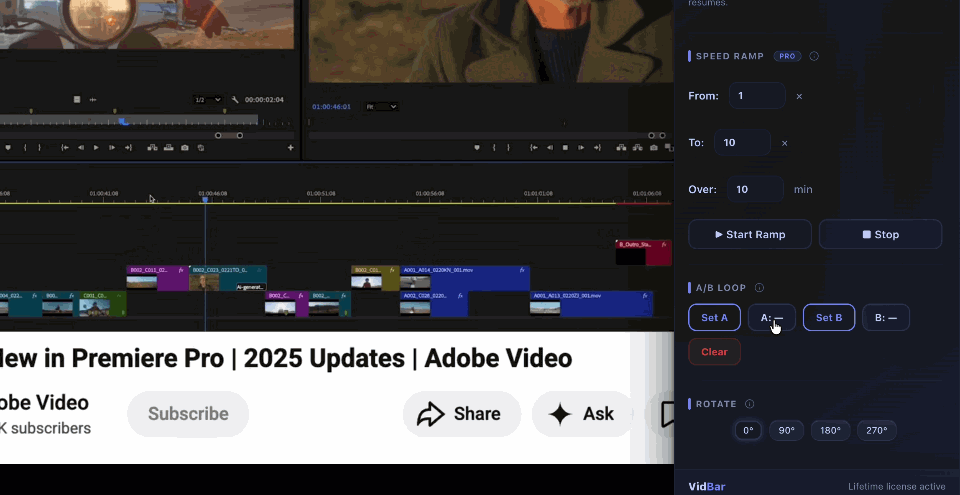Clear the A/B loop
Viewport: 960px width, 495px height.
[714, 352]
